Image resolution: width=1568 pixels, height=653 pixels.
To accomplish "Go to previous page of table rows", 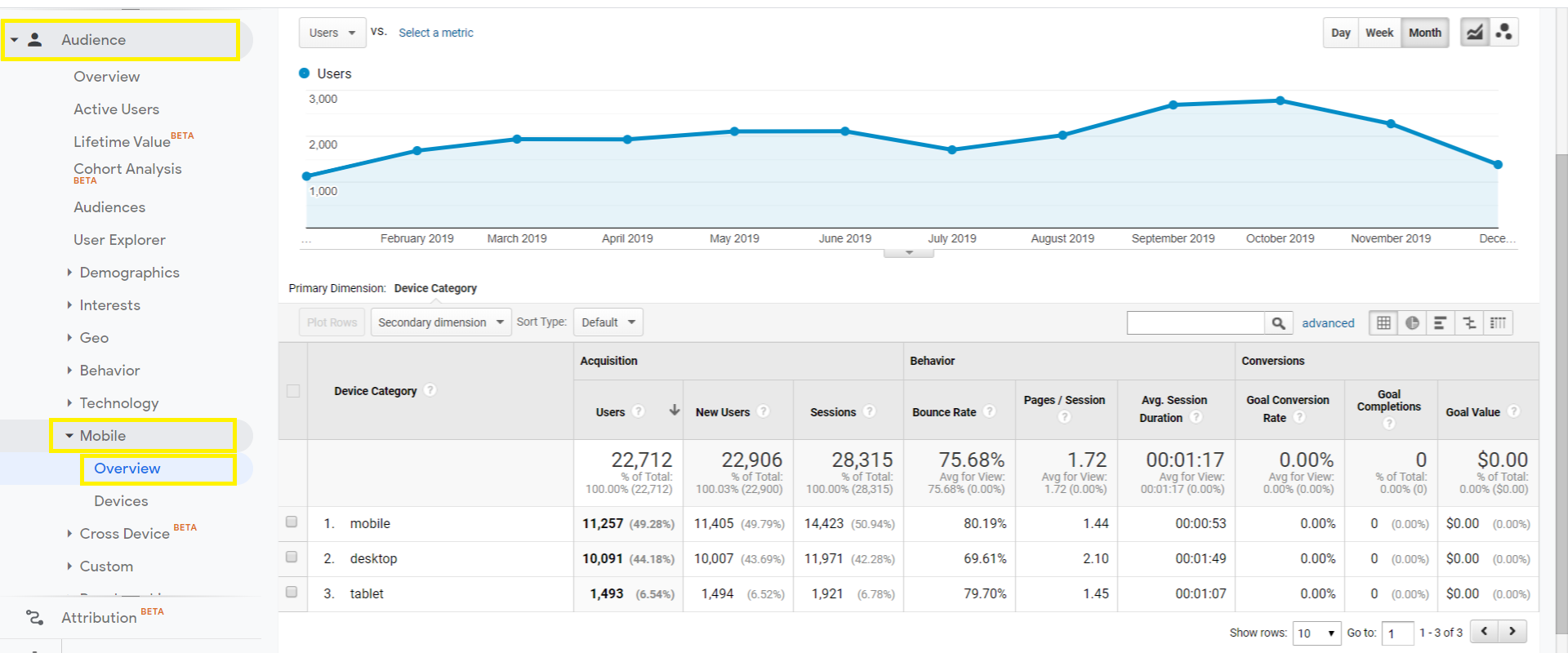I will [1484, 632].
